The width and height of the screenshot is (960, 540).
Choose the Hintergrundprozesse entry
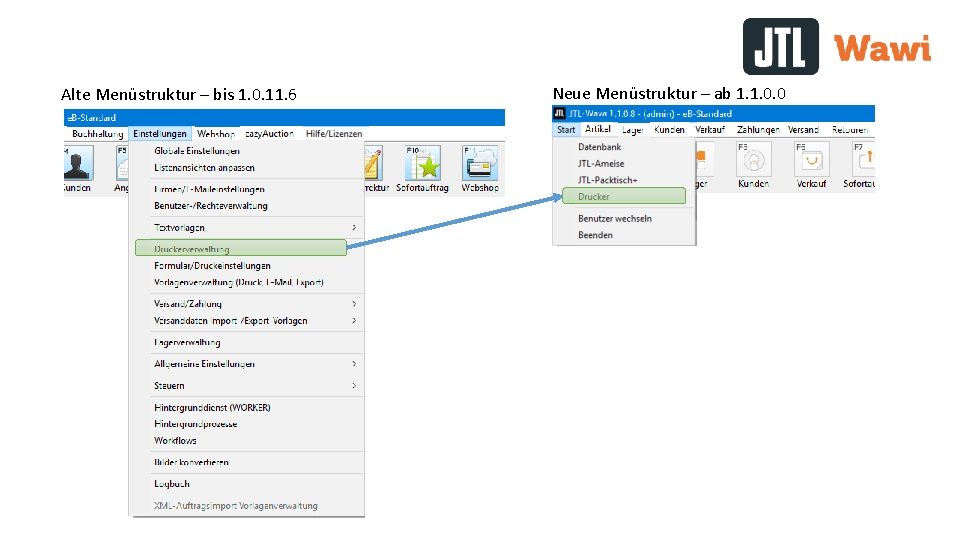point(195,424)
